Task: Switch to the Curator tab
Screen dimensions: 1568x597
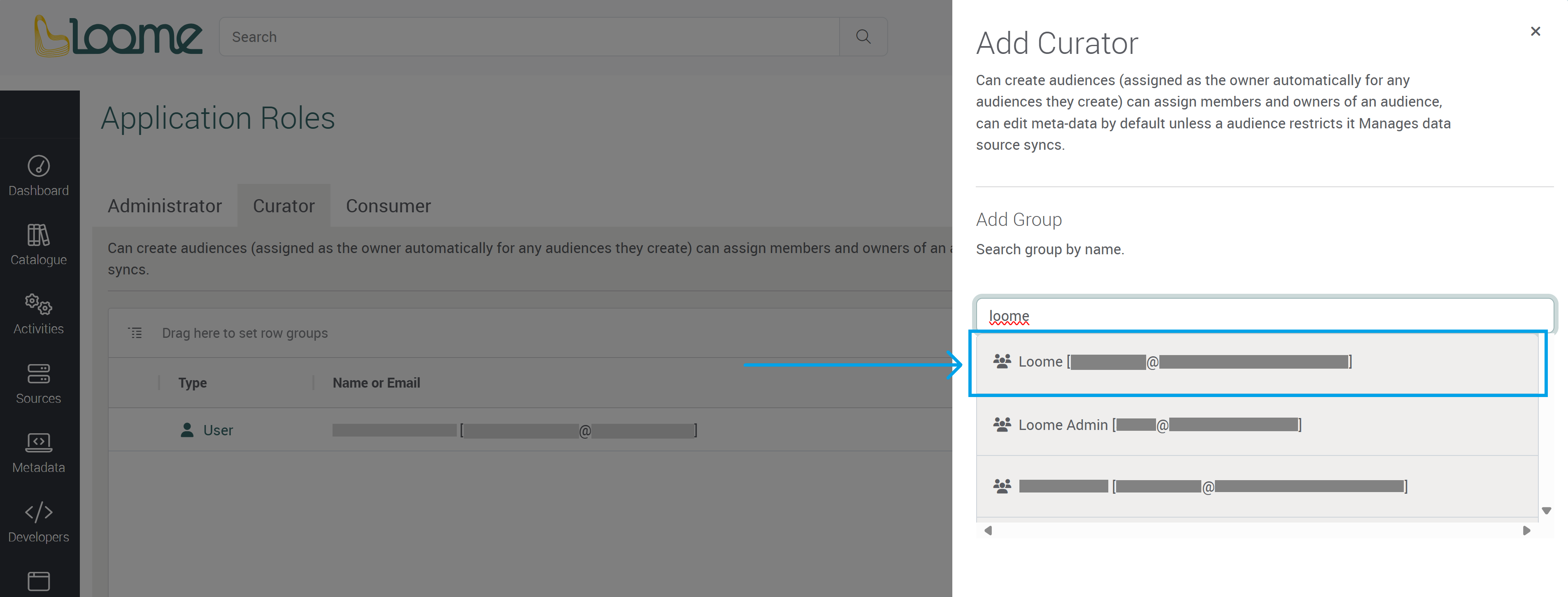Action: (284, 206)
